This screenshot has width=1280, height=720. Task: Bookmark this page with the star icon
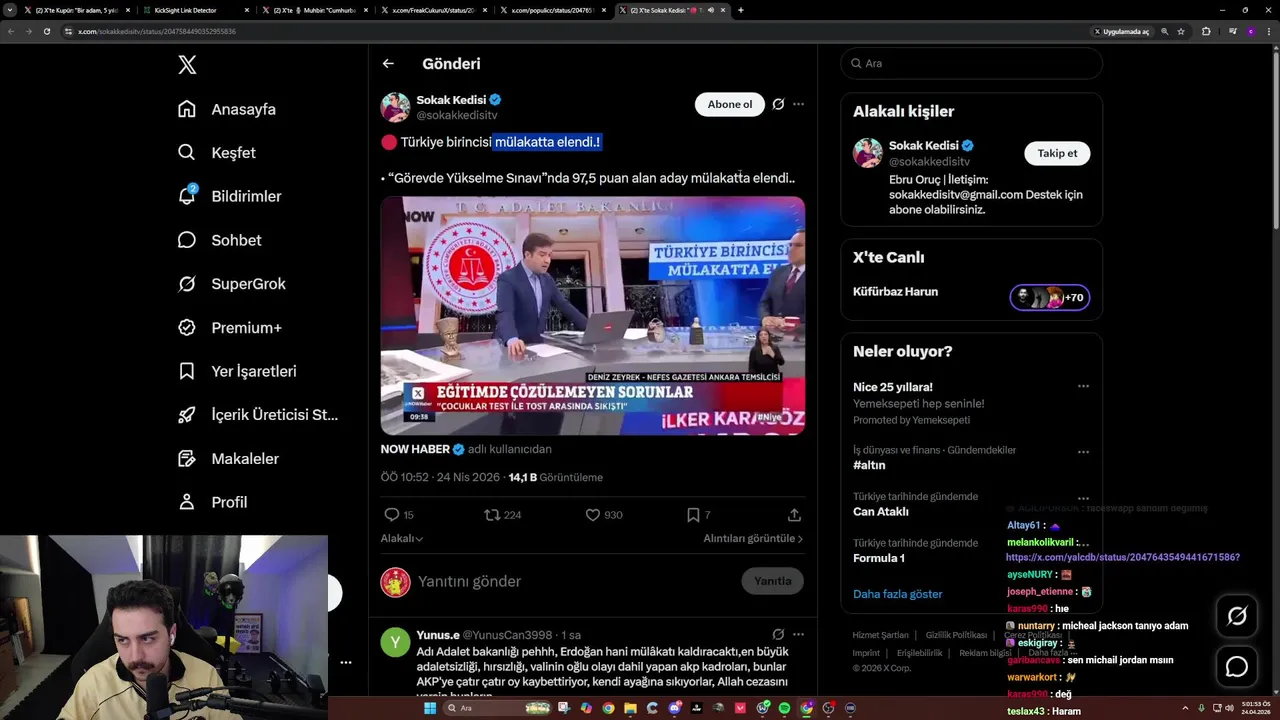[x=1181, y=31]
